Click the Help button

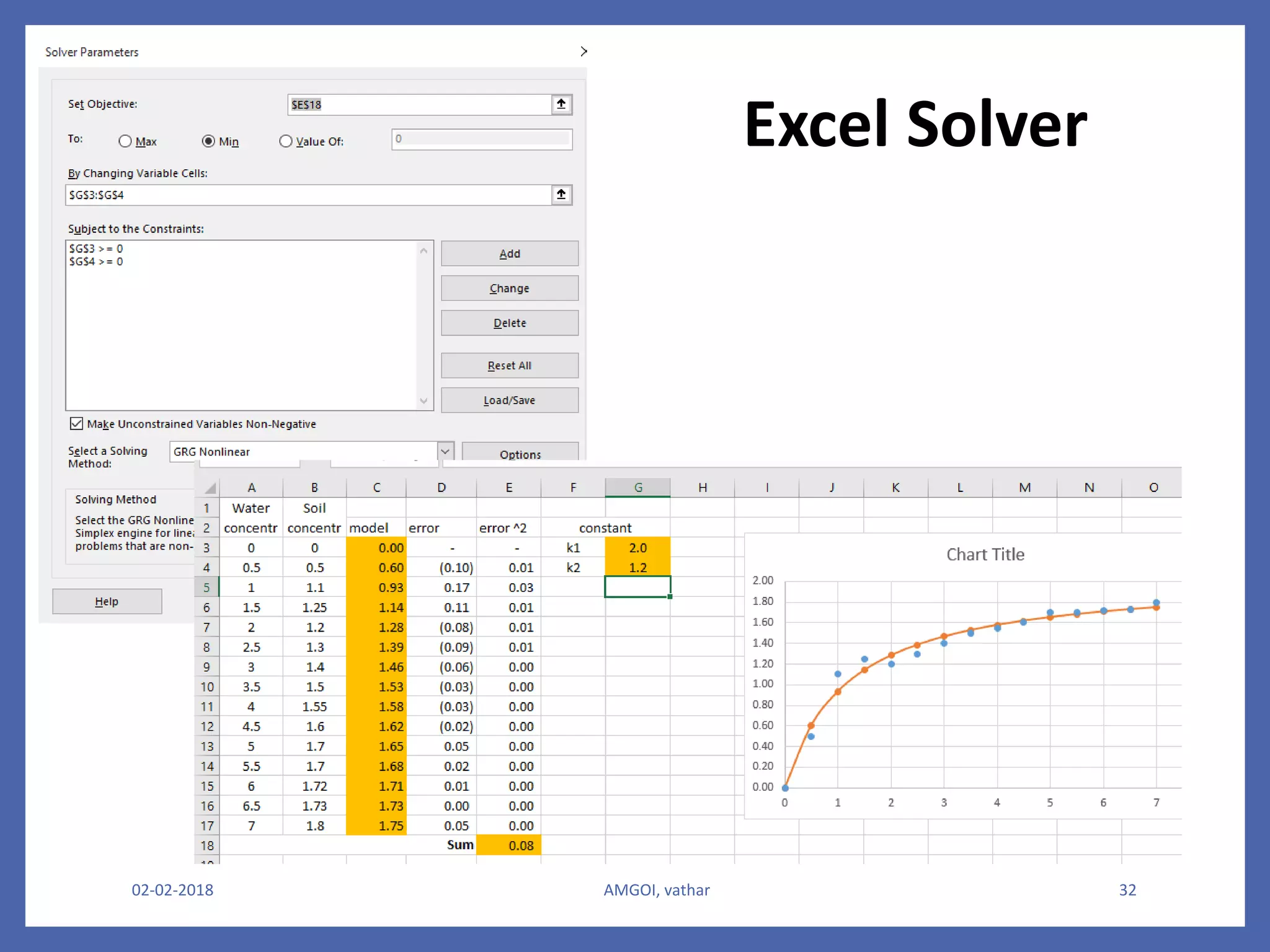coord(107,601)
